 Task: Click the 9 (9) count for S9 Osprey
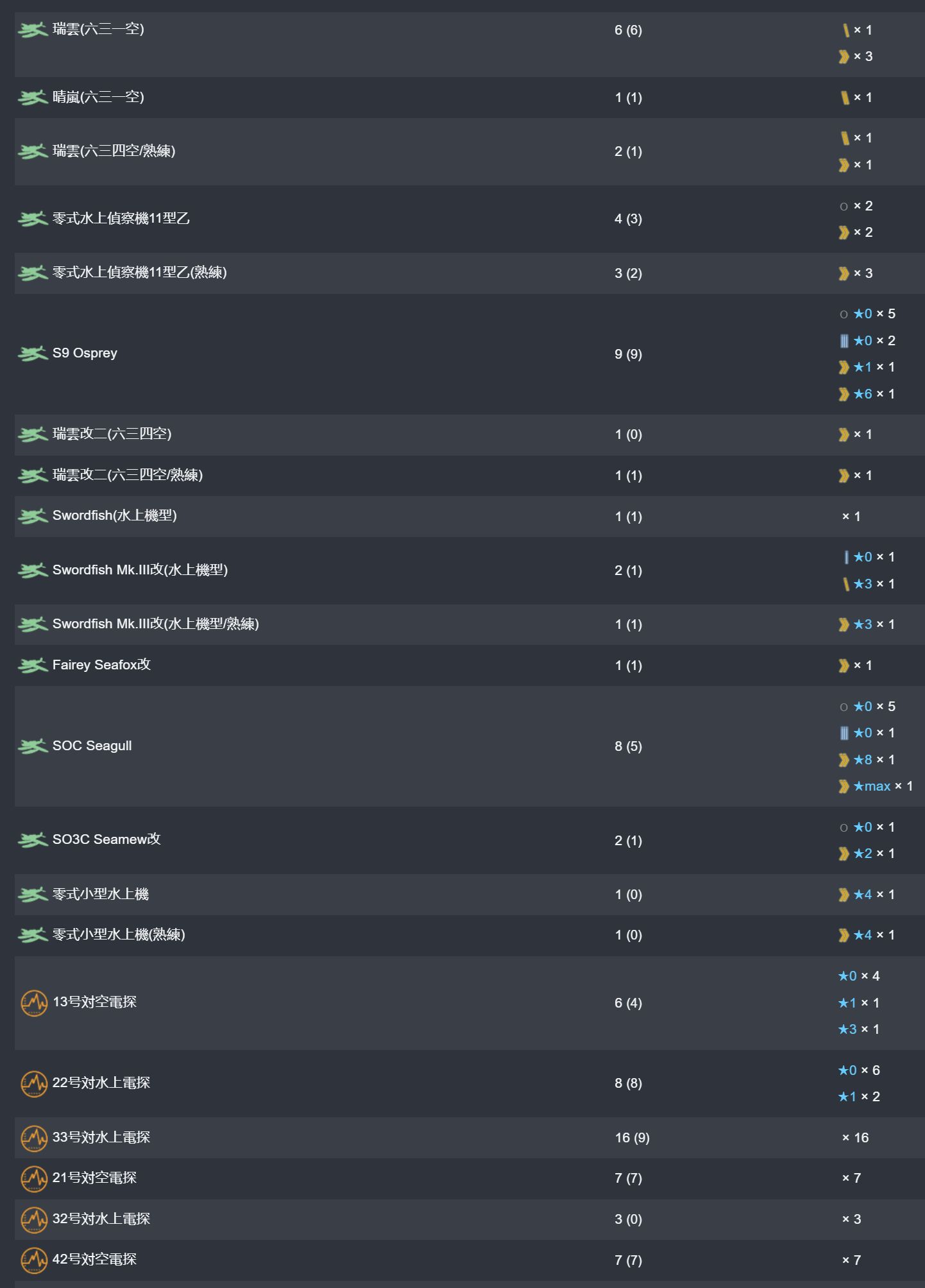pos(628,354)
